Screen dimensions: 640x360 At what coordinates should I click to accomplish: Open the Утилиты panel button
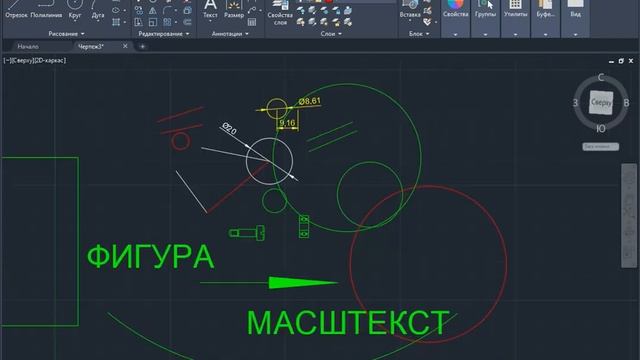tap(516, 9)
